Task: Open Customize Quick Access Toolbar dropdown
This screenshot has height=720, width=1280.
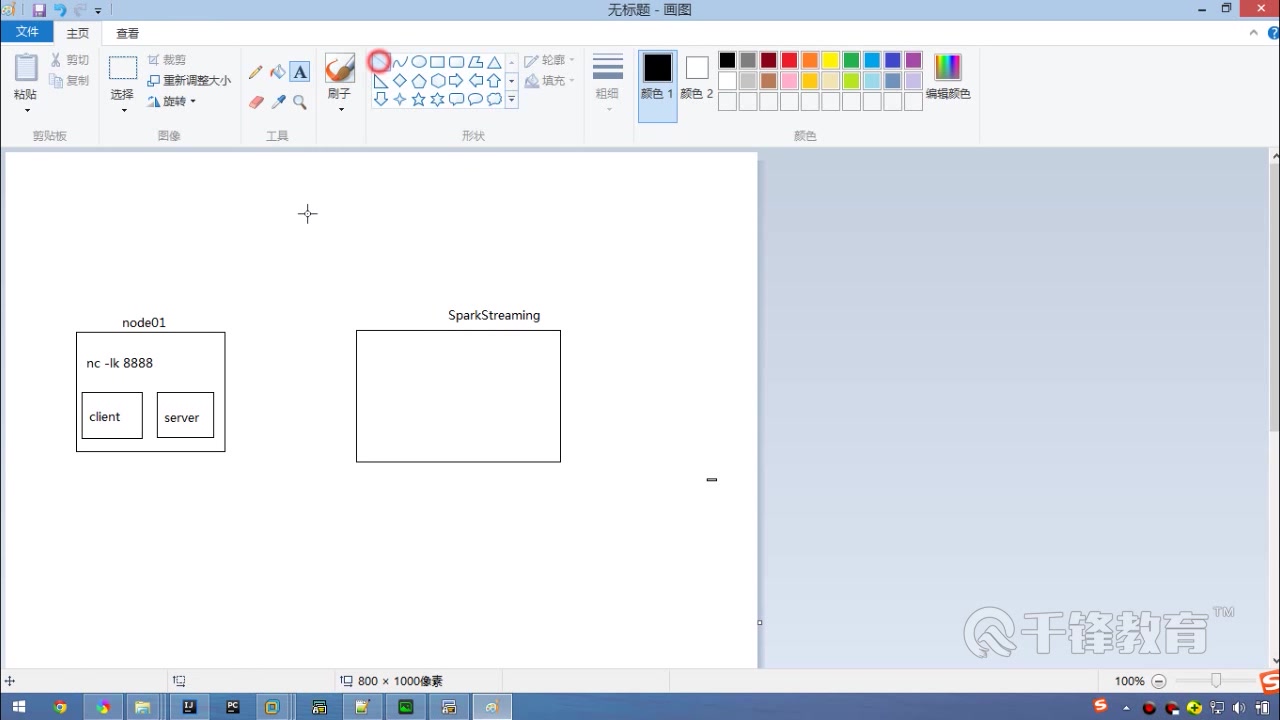Action: tap(98, 11)
